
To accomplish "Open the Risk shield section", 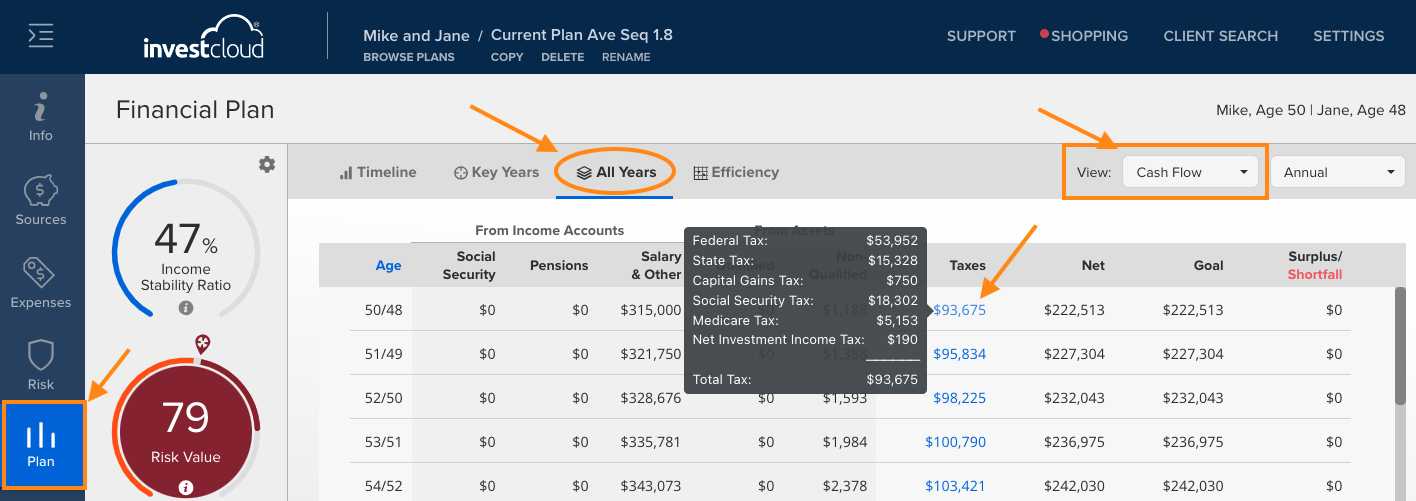I will coord(41,366).
